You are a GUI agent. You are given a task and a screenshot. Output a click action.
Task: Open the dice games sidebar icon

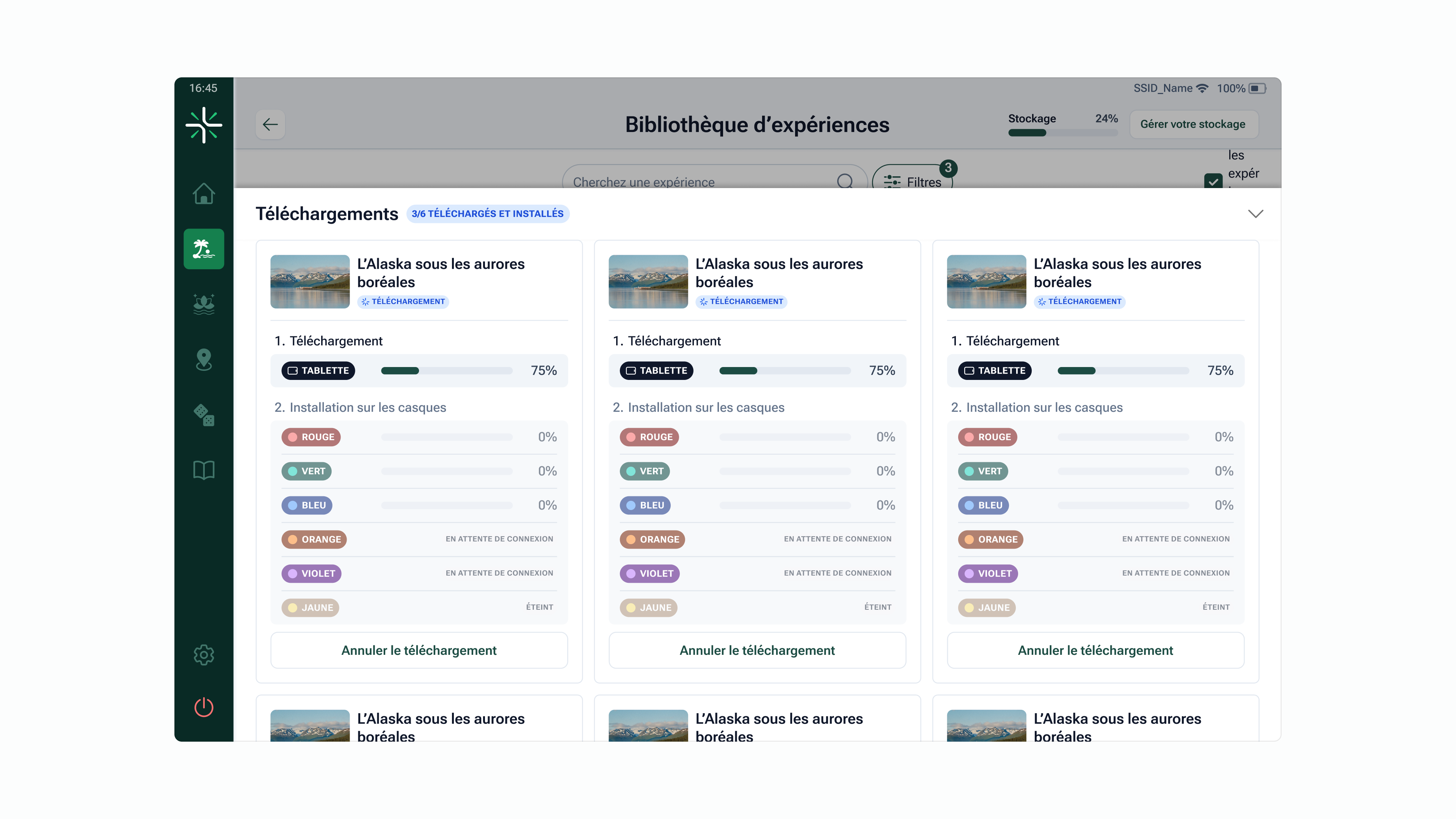[x=204, y=415]
